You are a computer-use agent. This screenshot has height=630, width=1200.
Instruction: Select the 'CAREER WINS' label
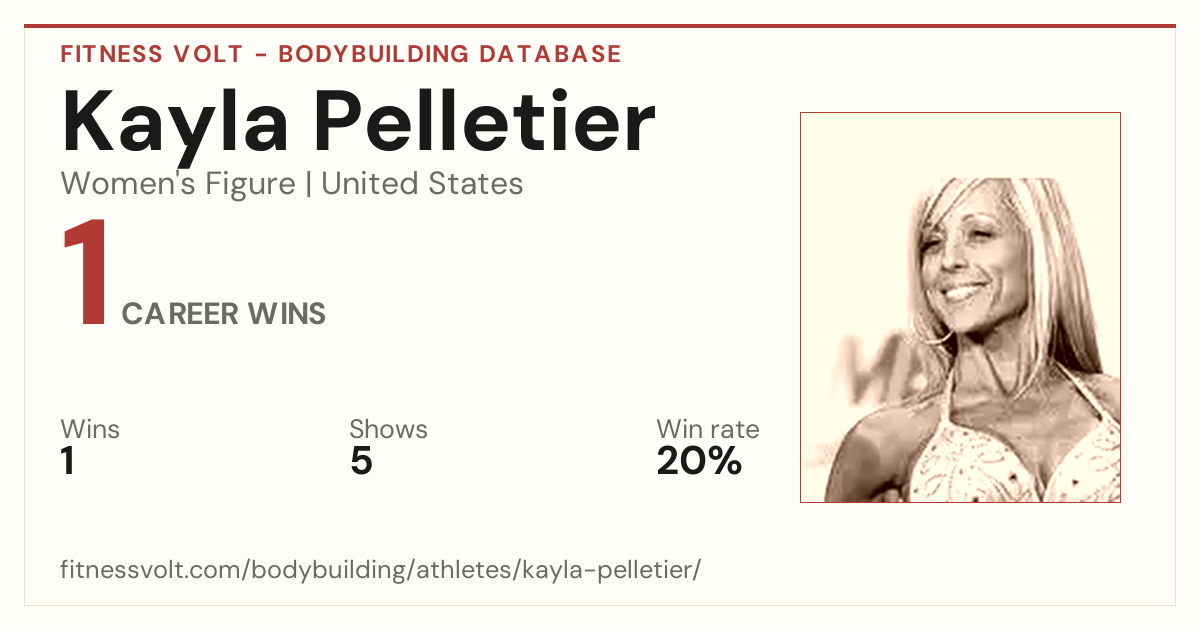tap(224, 314)
